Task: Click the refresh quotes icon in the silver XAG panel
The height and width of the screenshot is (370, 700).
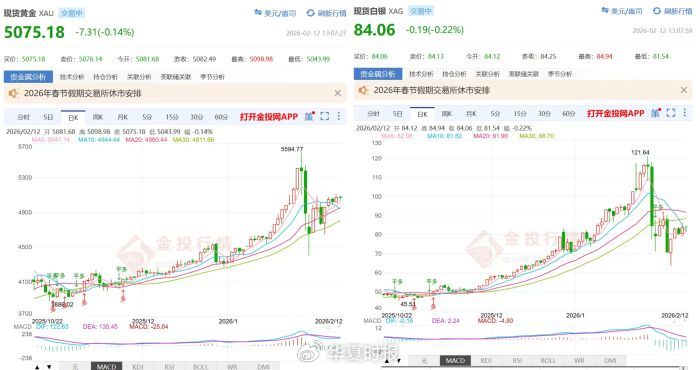Action: pyautogui.click(x=657, y=11)
